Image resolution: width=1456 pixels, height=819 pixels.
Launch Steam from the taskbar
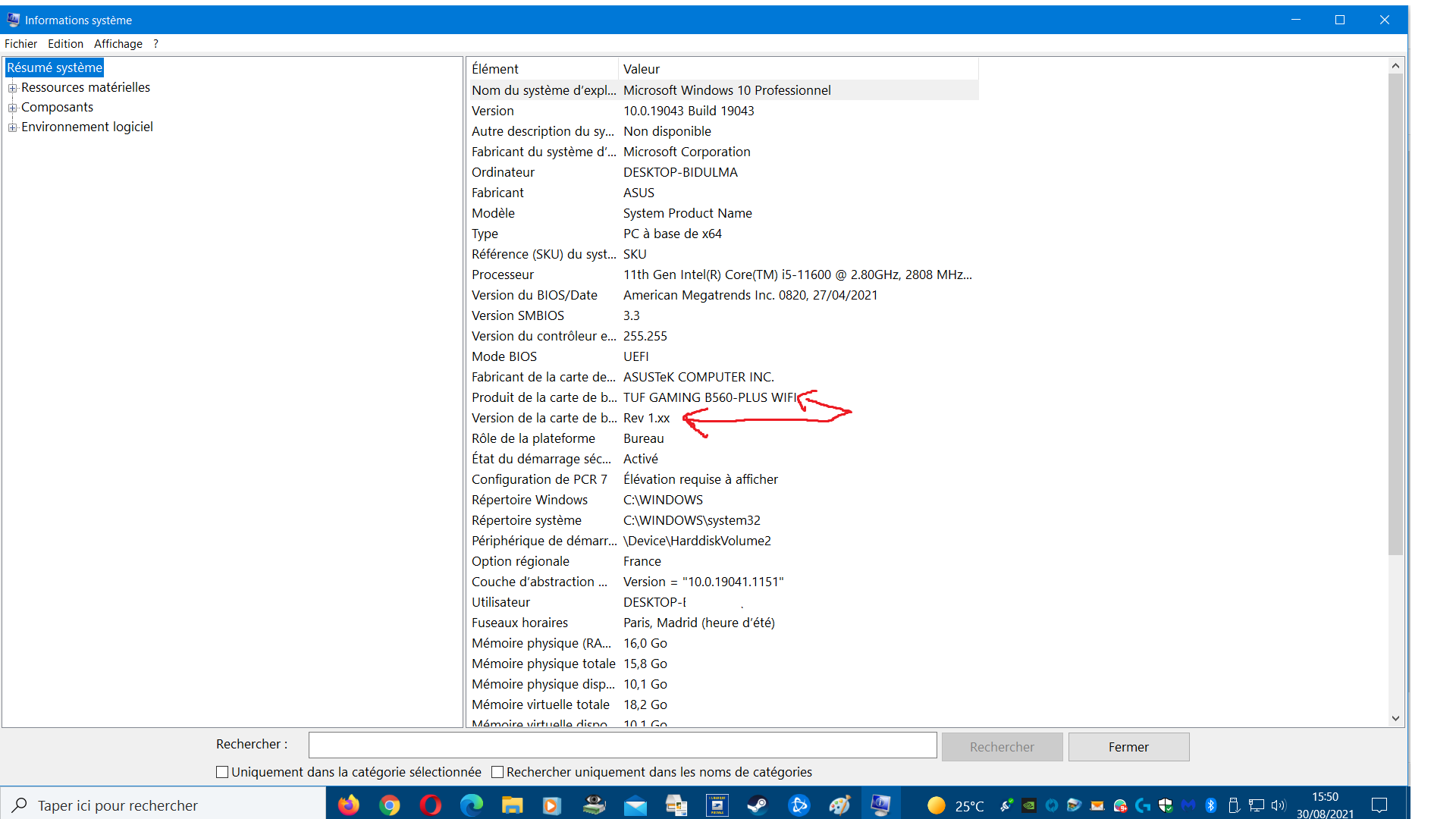pos(758,805)
